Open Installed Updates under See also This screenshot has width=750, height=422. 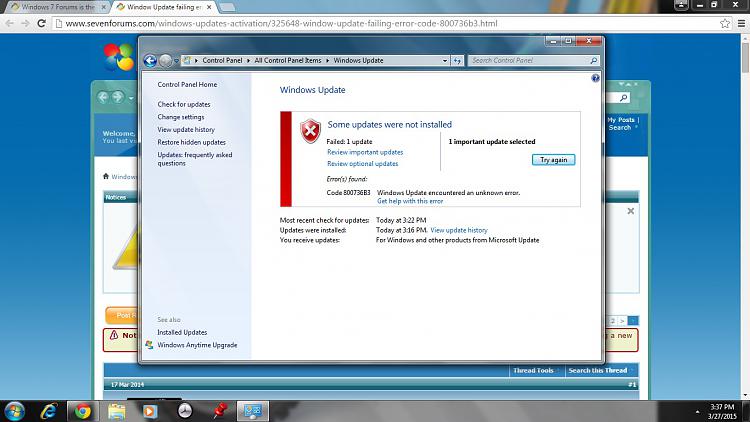(182, 332)
